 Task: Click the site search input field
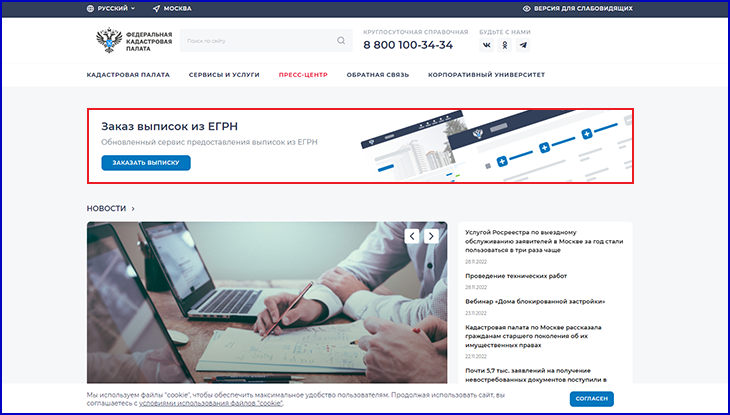(258, 41)
